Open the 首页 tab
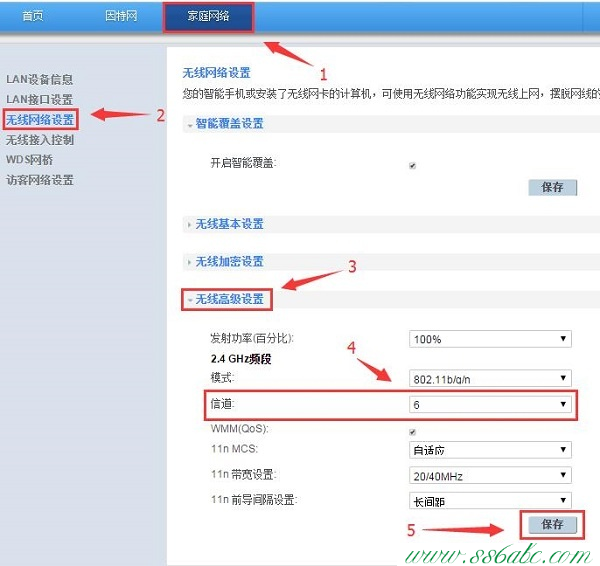This screenshot has height=566, width=600. click(33, 16)
